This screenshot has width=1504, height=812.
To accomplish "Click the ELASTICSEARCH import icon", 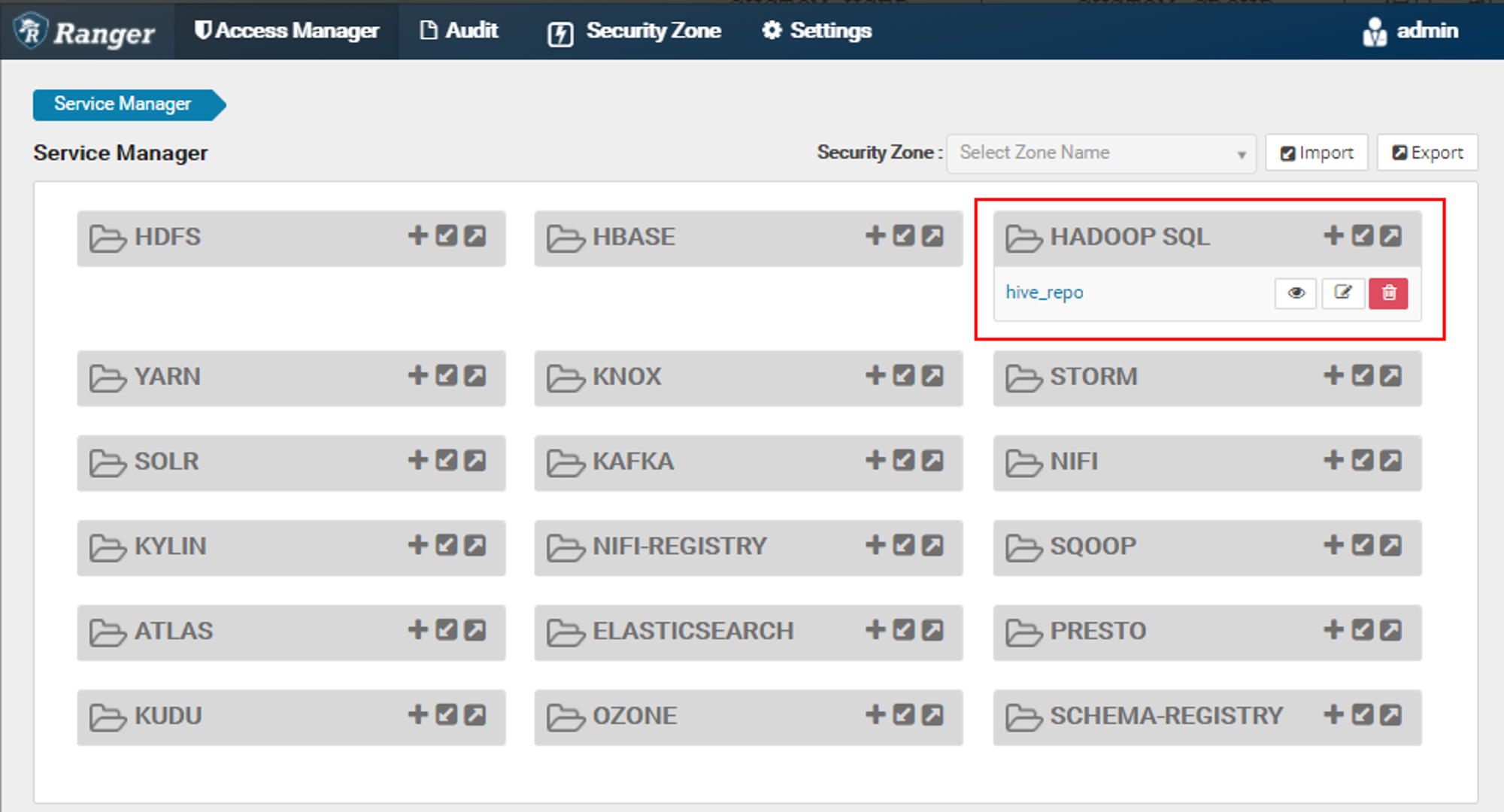I will (x=904, y=630).
